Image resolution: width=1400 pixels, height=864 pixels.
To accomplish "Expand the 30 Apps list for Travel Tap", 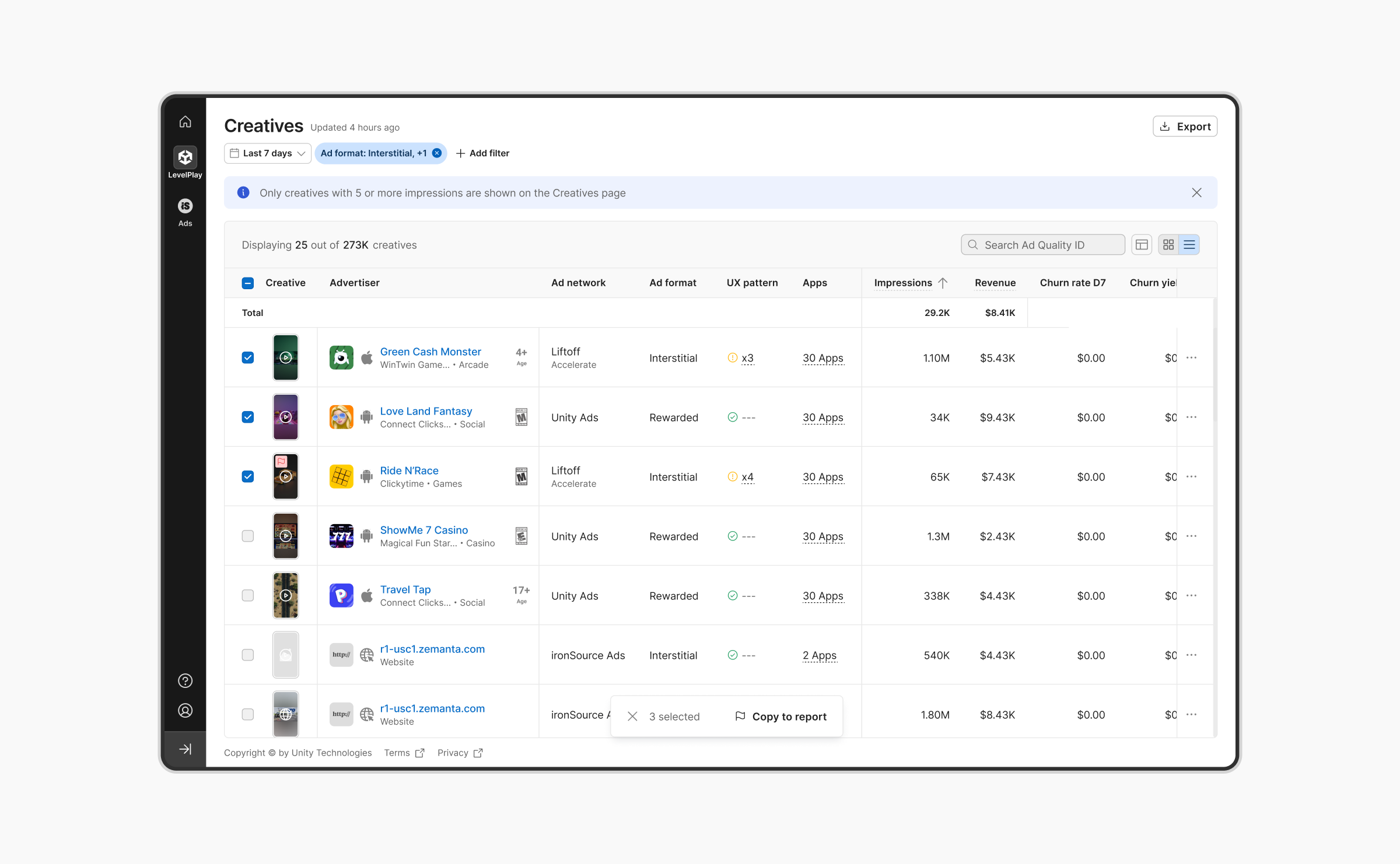I will (x=822, y=596).
